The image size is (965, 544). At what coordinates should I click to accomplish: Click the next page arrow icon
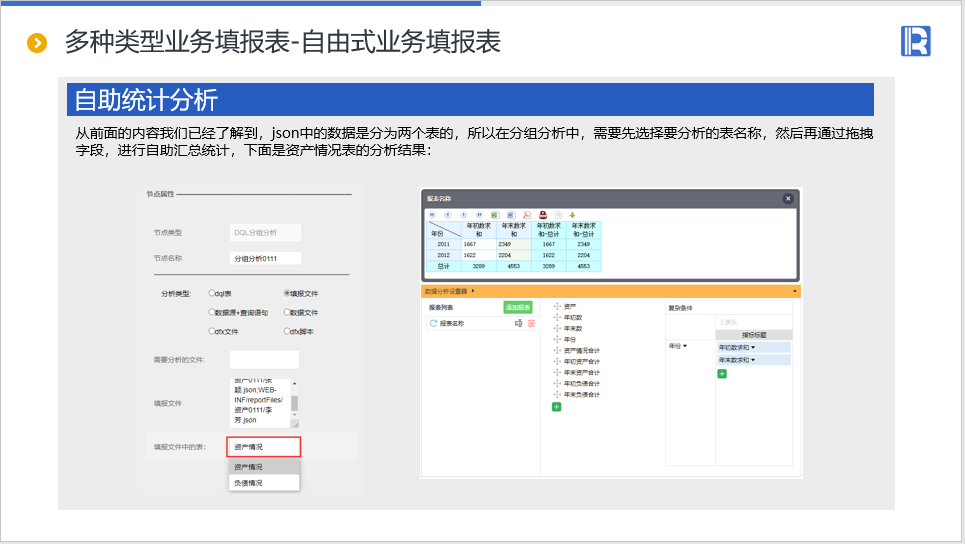coord(464,214)
